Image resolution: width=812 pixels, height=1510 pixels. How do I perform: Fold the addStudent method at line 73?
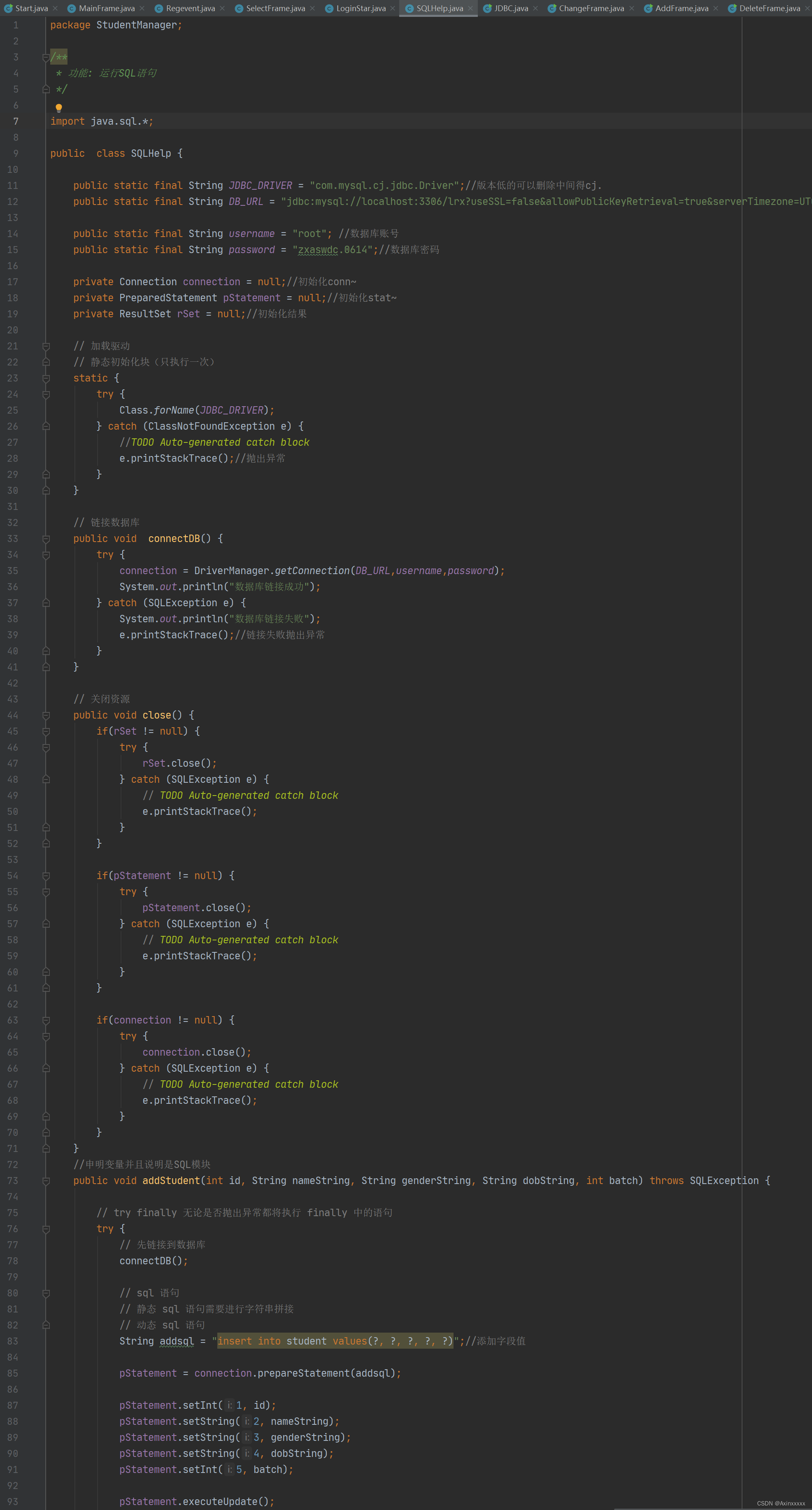[x=46, y=1181]
